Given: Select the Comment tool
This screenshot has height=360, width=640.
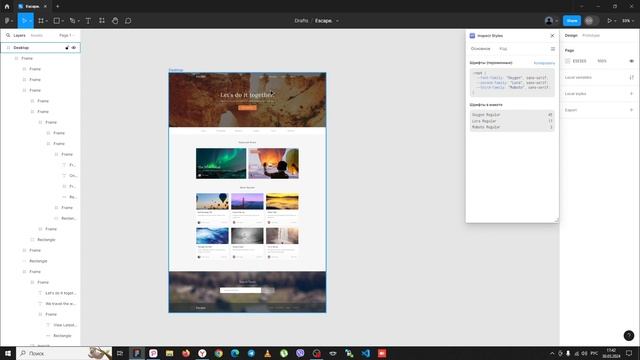Looking at the screenshot, I should pos(128,20).
